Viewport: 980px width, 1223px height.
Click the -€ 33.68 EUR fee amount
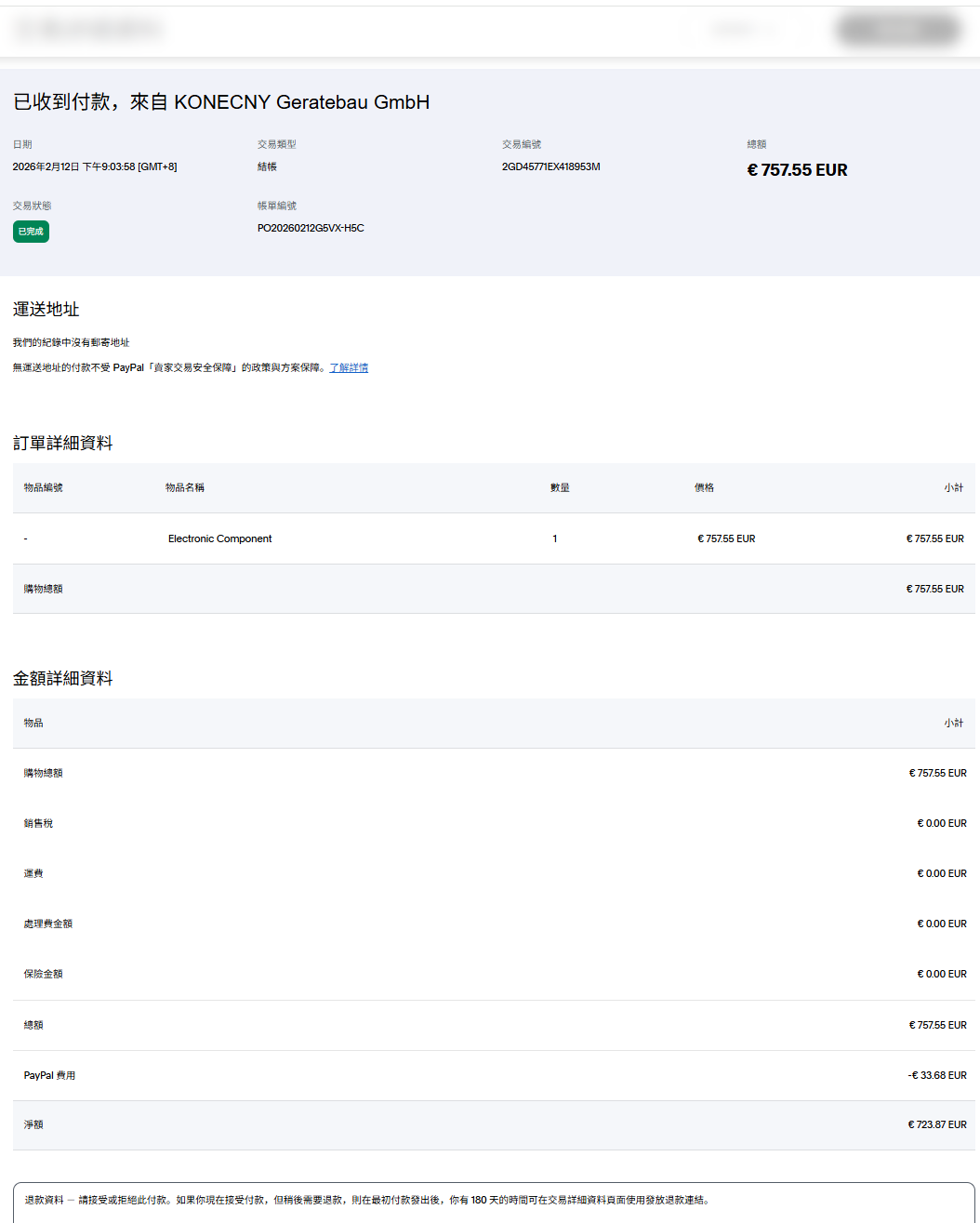936,1076
